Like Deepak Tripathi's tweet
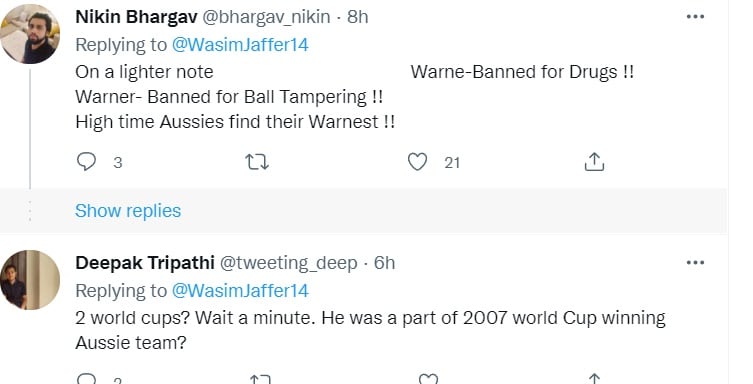 click(428, 379)
